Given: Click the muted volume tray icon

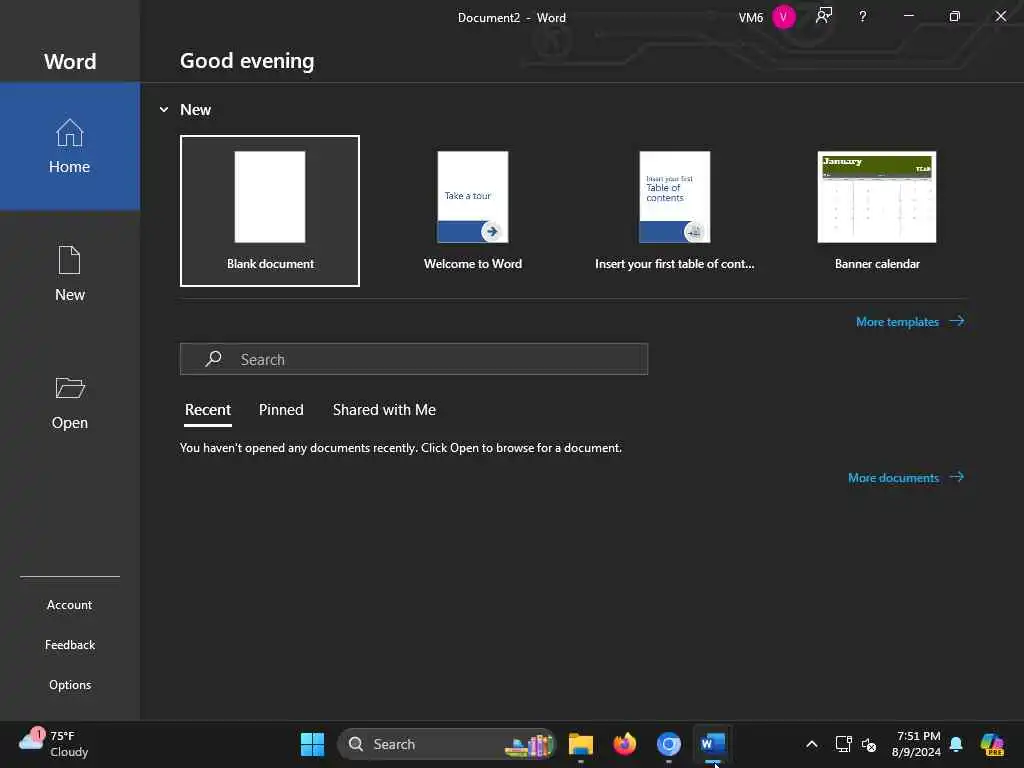Looking at the screenshot, I should point(869,744).
